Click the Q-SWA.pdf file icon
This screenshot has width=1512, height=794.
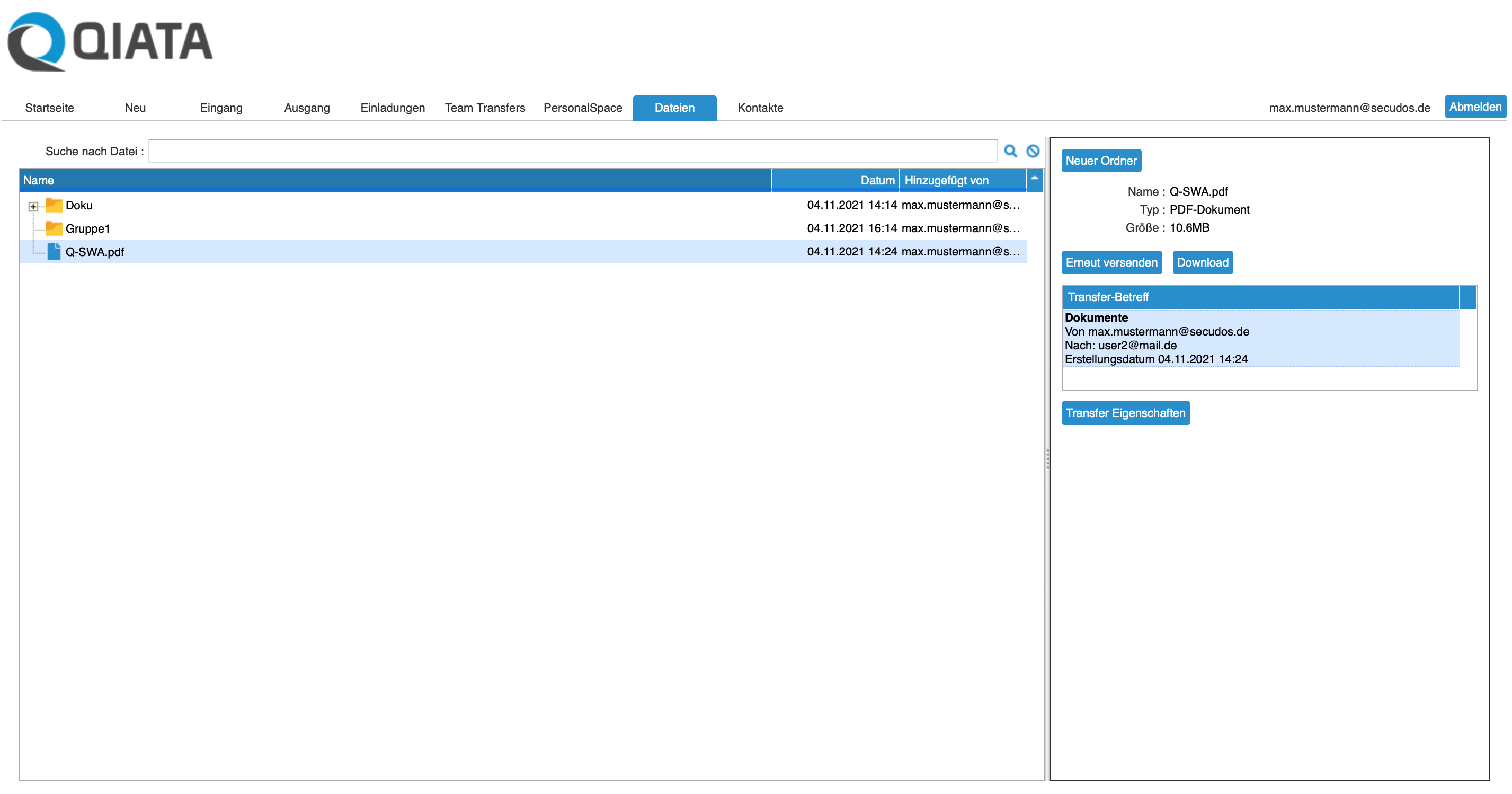(x=54, y=251)
